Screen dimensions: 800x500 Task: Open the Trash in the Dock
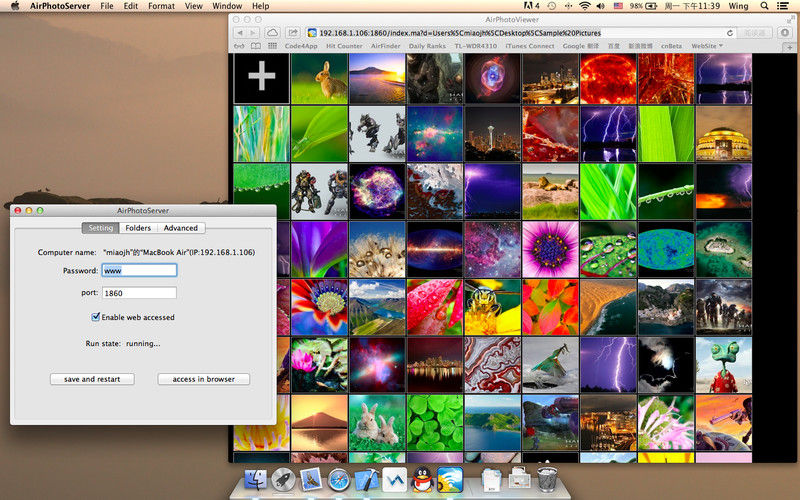547,479
